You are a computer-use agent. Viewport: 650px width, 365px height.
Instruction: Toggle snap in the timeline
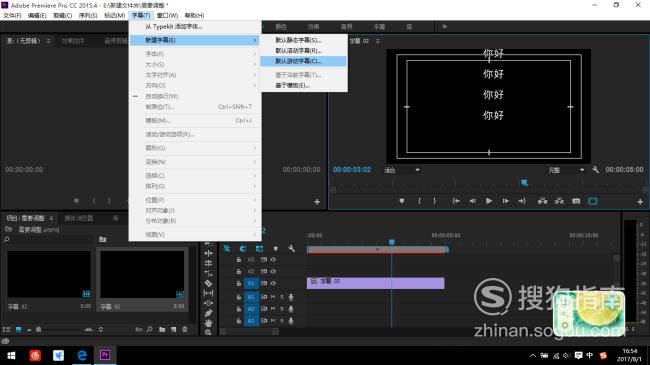pyautogui.click(x=243, y=248)
